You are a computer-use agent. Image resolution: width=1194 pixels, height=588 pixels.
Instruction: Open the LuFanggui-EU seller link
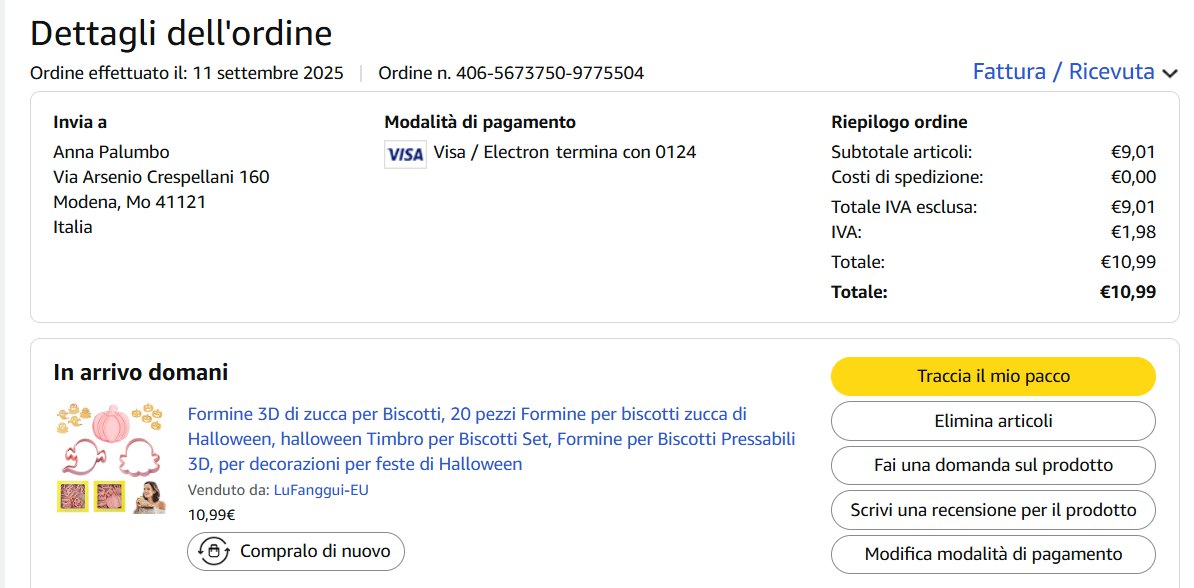pyautogui.click(x=321, y=490)
